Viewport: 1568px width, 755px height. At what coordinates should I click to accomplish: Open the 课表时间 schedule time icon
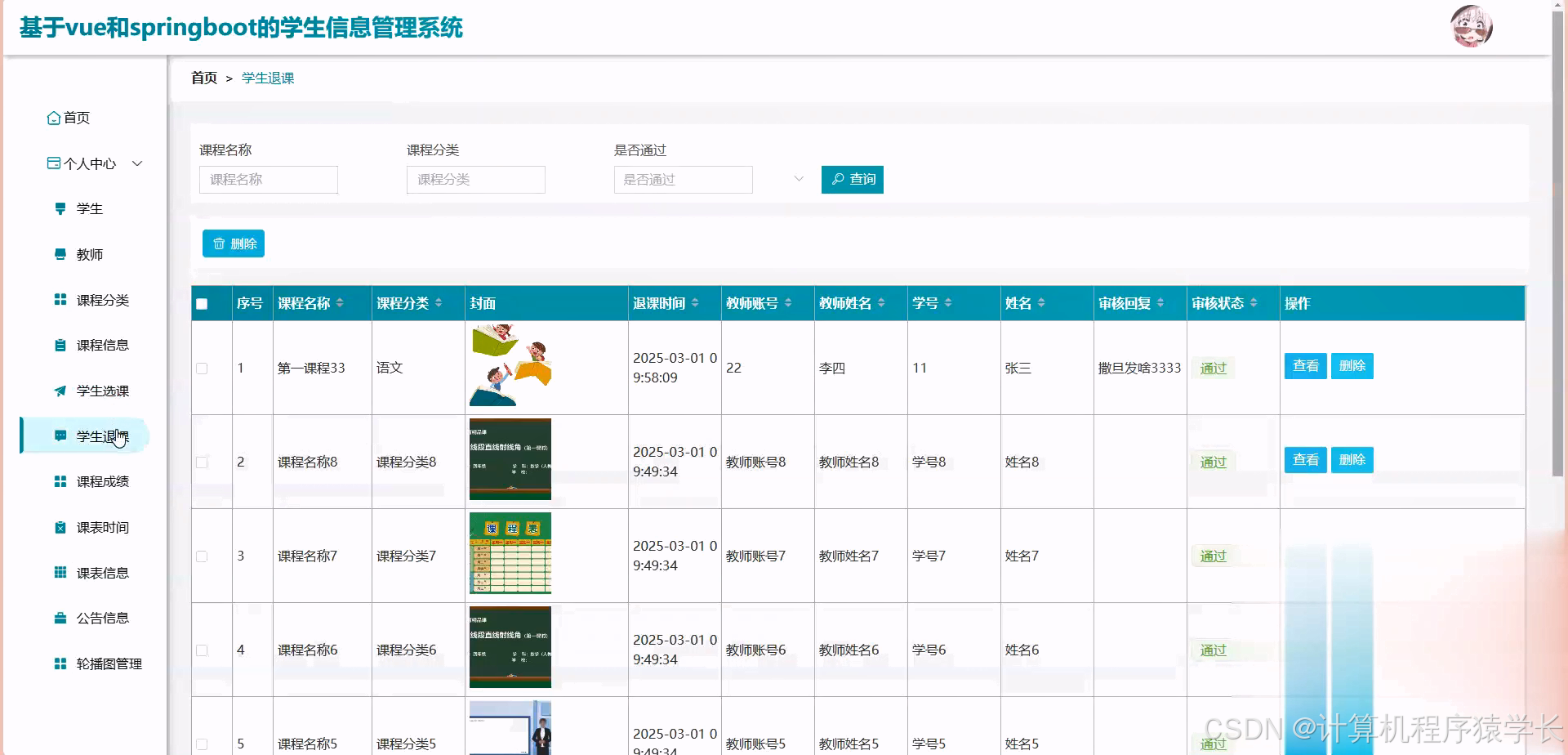coord(60,527)
